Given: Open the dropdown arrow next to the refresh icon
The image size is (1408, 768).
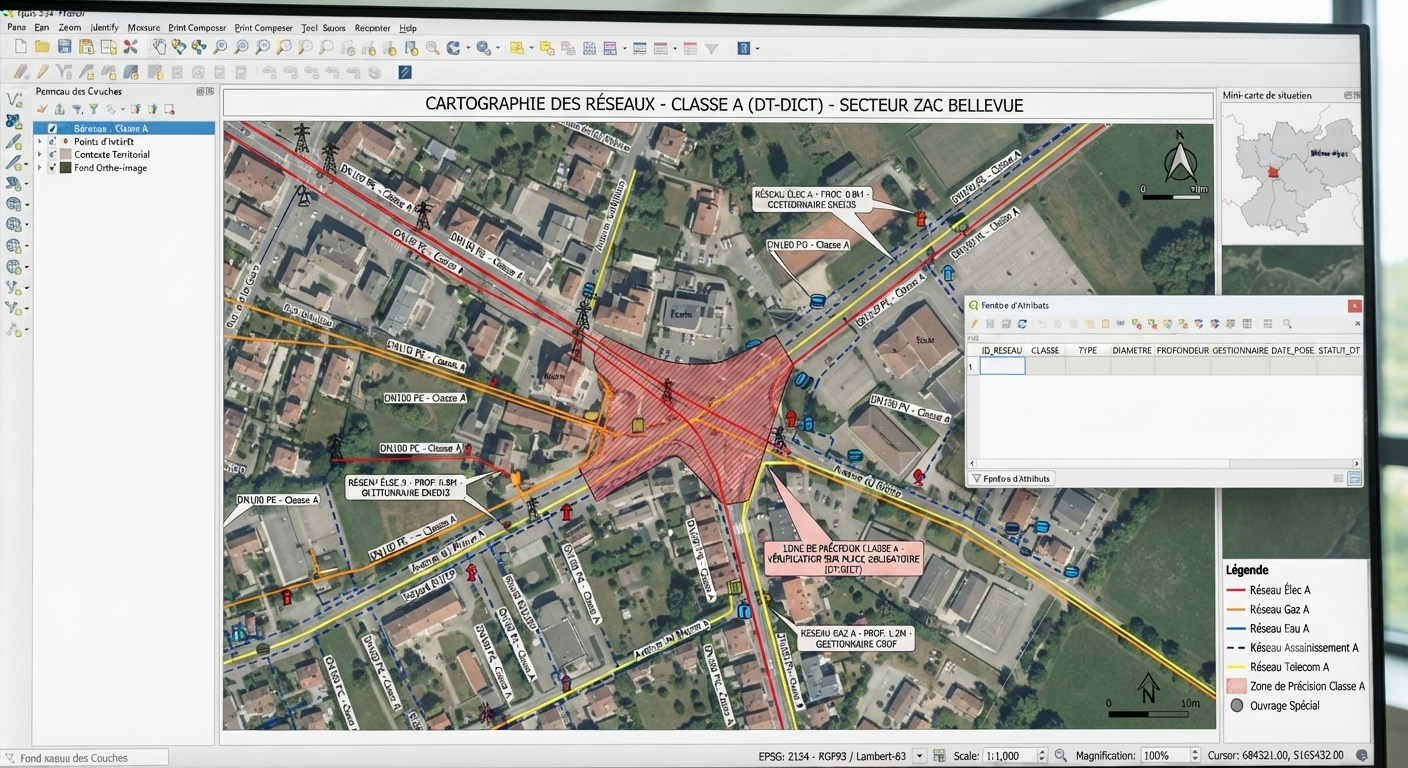Looking at the screenshot, I should 468,48.
